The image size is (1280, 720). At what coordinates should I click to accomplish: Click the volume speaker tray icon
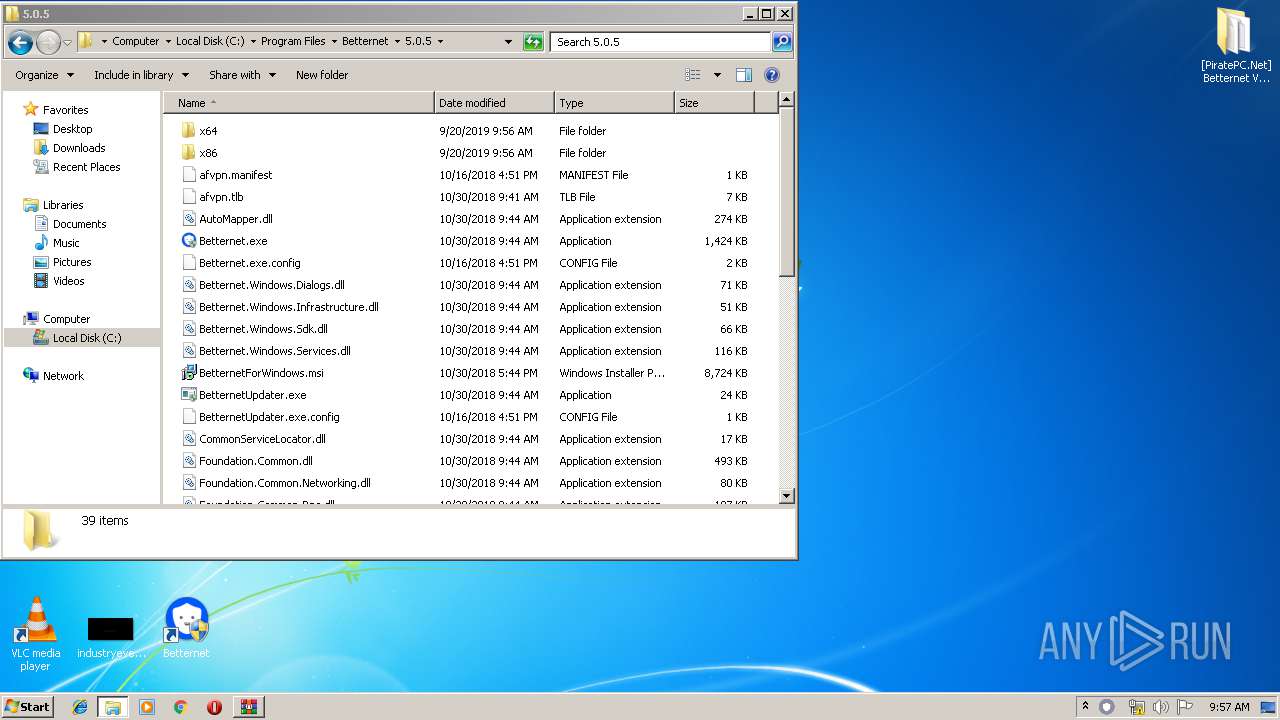coord(1161,707)
